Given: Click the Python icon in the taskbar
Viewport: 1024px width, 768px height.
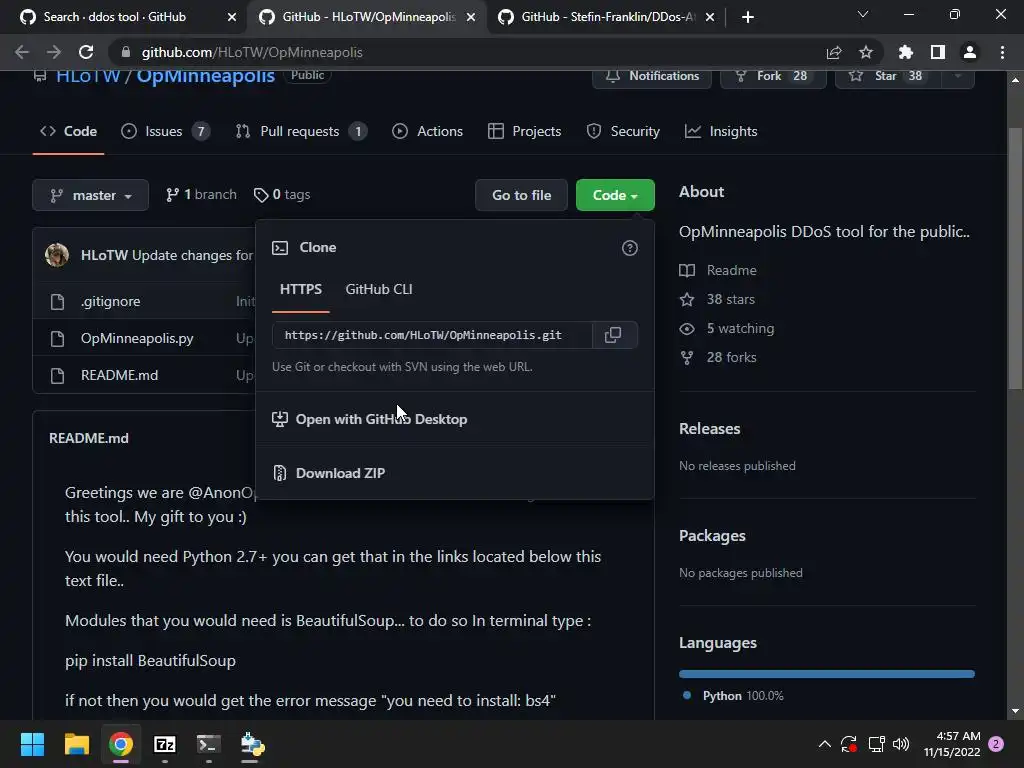Looking at the screenshot, I should click(x=253, y=744).
